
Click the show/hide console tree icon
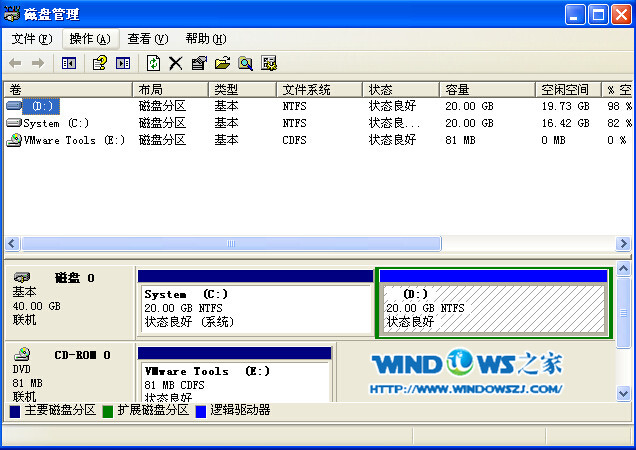click(69, 63)
